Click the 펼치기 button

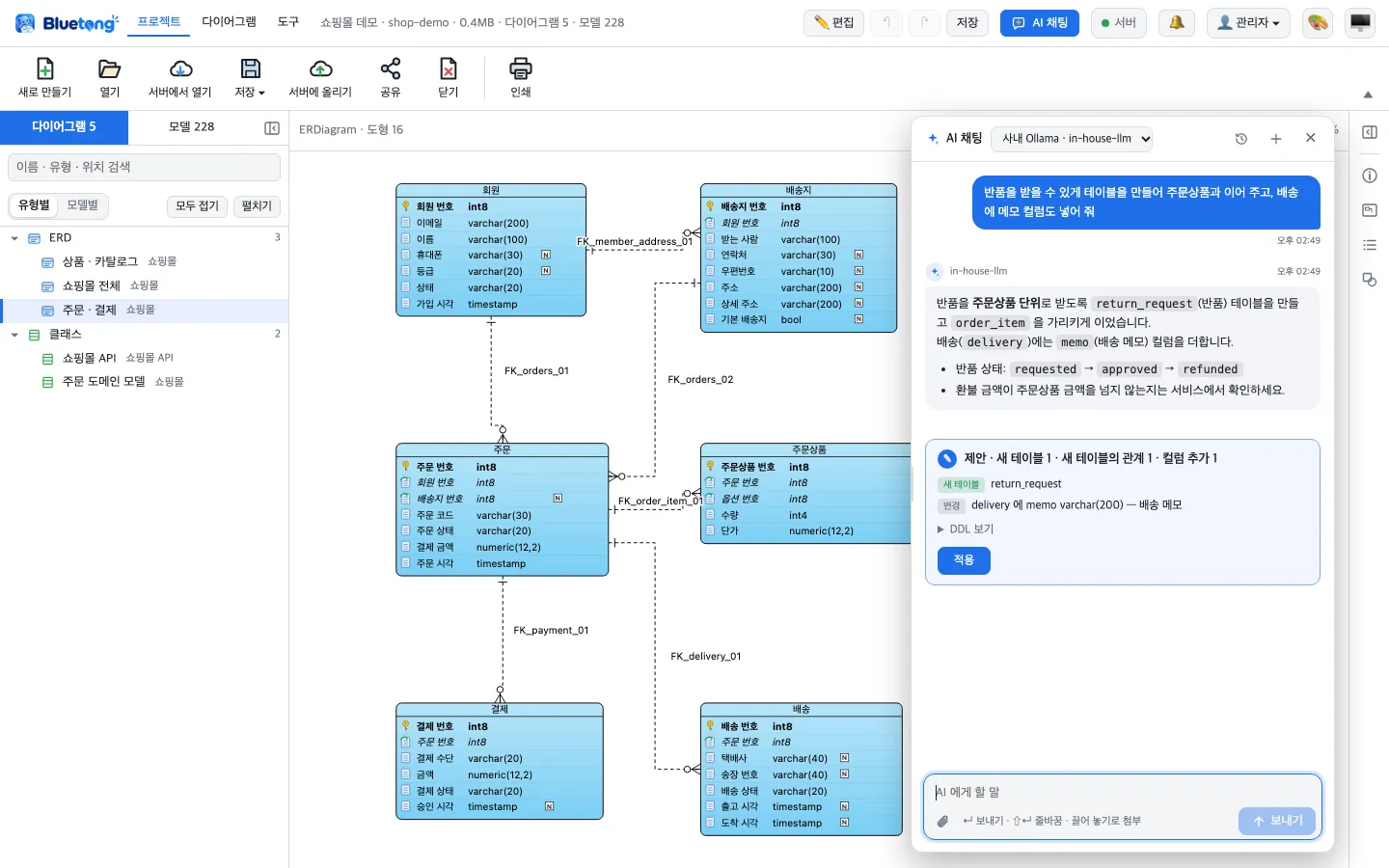coord(257,206)
